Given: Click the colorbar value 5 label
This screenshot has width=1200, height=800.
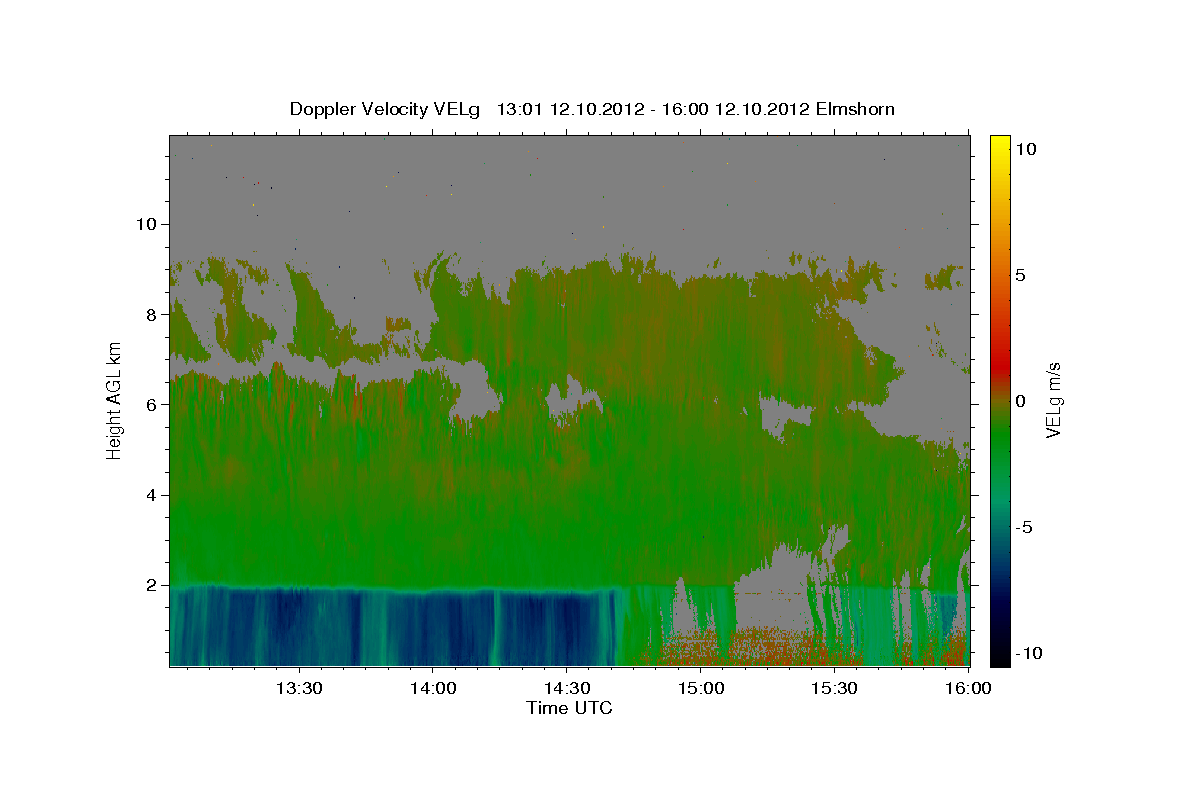Looking at the screenshot, I should [x=1020, y=274].
